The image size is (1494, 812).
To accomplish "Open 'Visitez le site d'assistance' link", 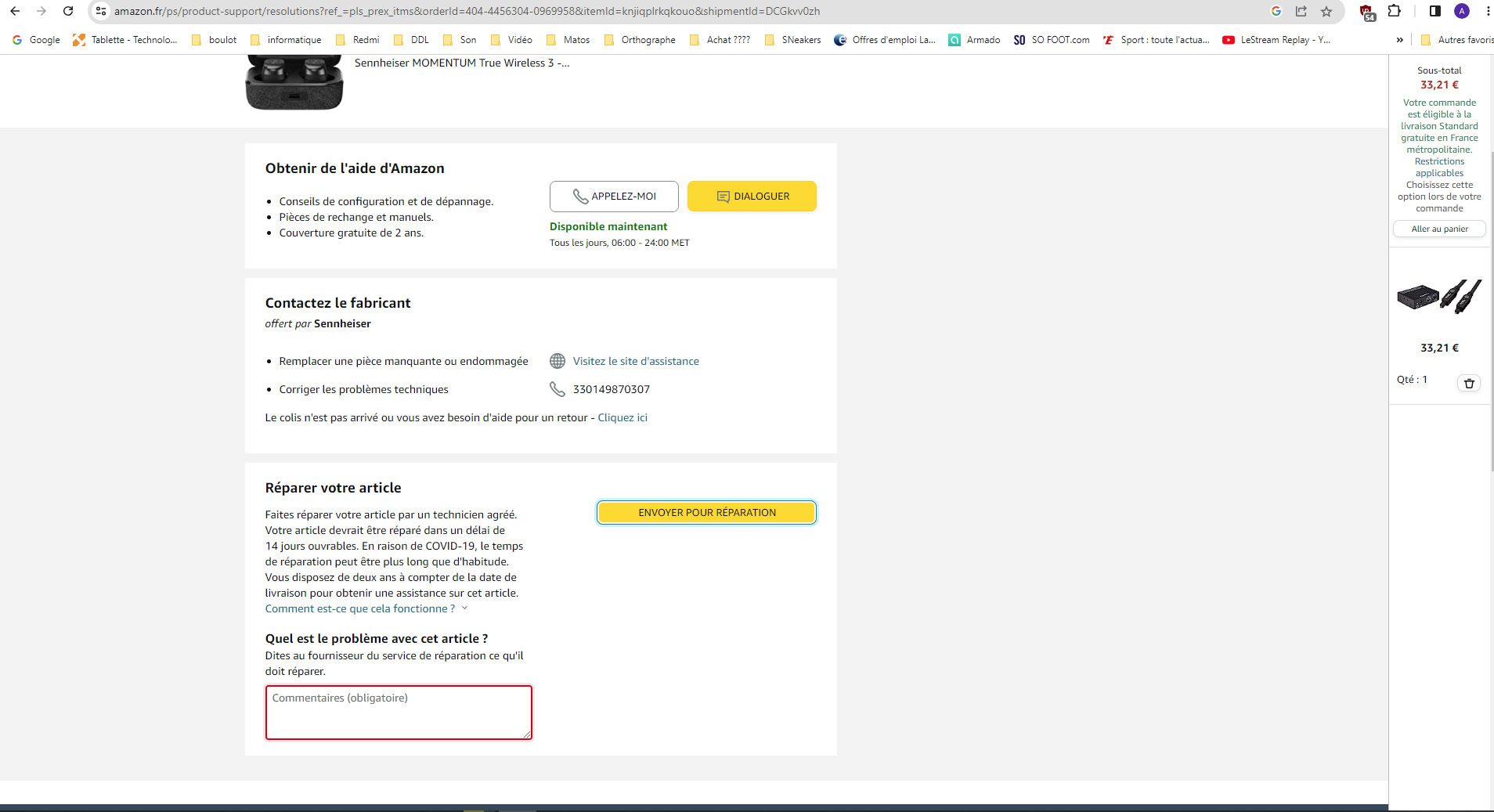I will [x=636, y=361].
